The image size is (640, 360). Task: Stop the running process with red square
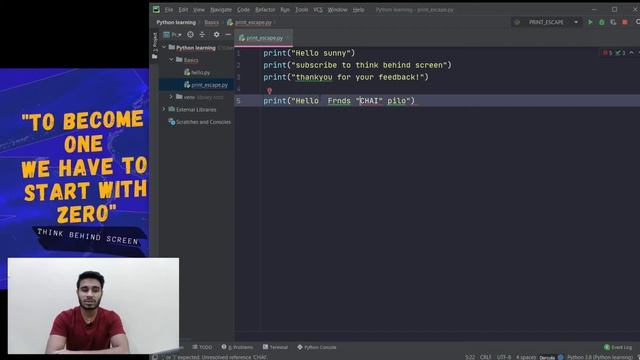(625, 22)
